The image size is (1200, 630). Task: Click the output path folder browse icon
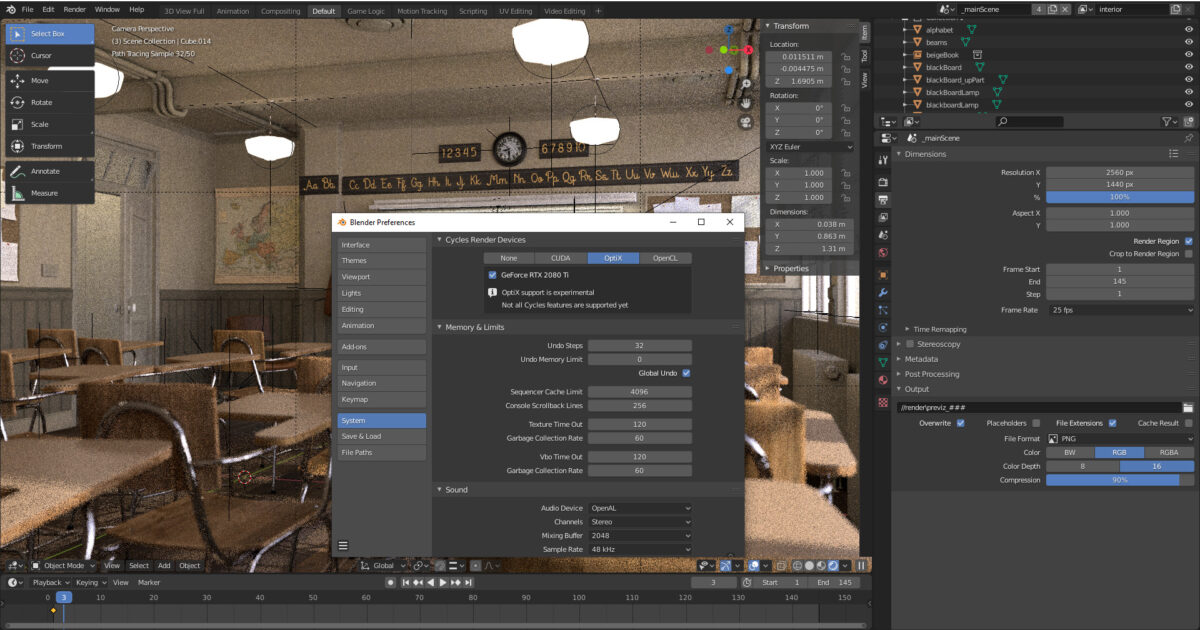click(1188, 408)
